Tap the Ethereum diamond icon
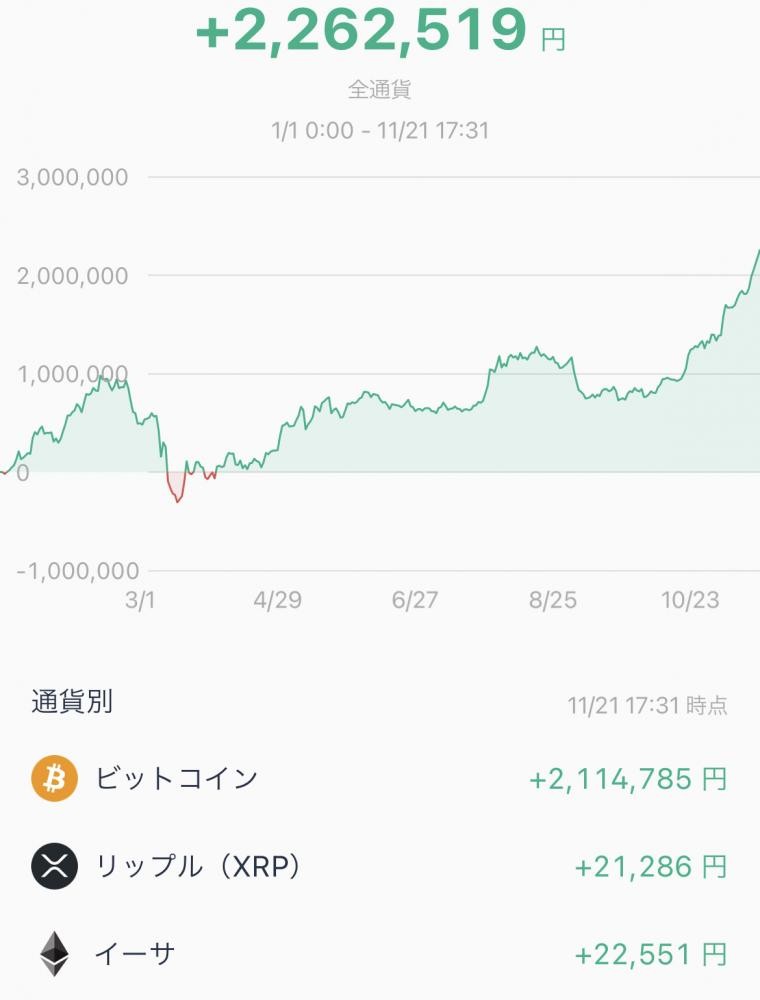 (x=54, y=954)
